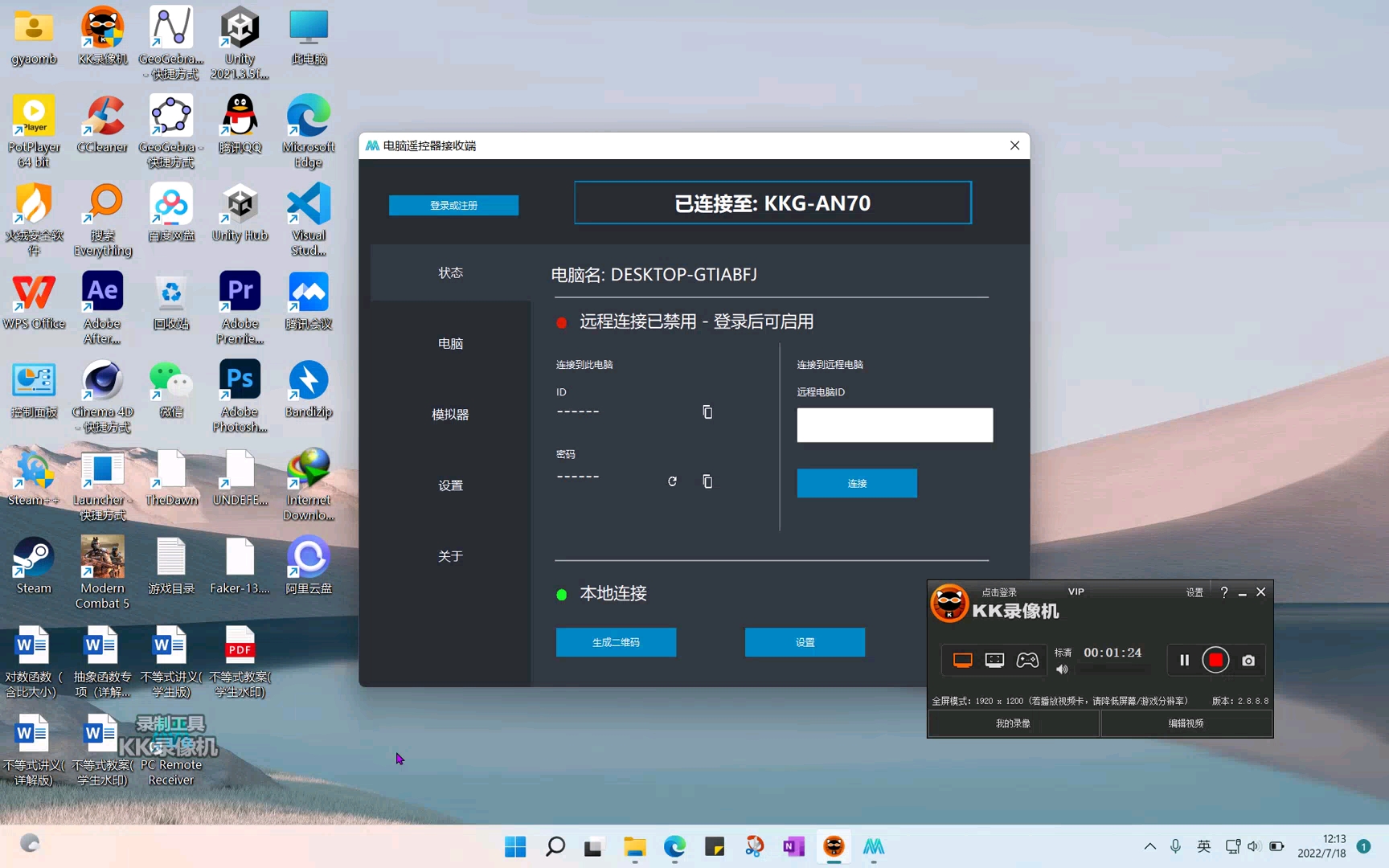Screen dimensions: 1389x868
Task: Open File Explorer from taskbar
Action: (x=634, y=846)
